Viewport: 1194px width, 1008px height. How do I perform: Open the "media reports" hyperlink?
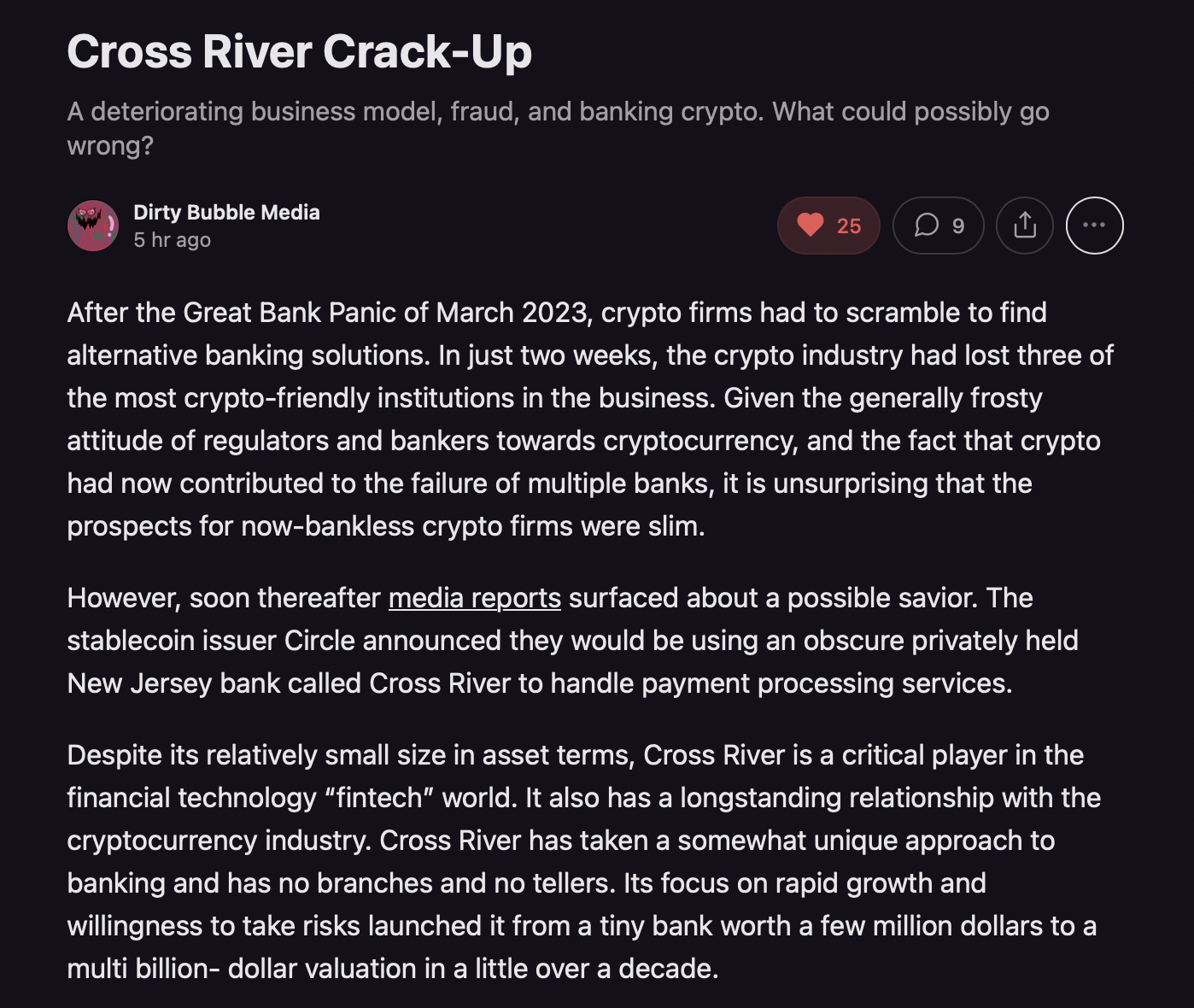click(474, 598)
